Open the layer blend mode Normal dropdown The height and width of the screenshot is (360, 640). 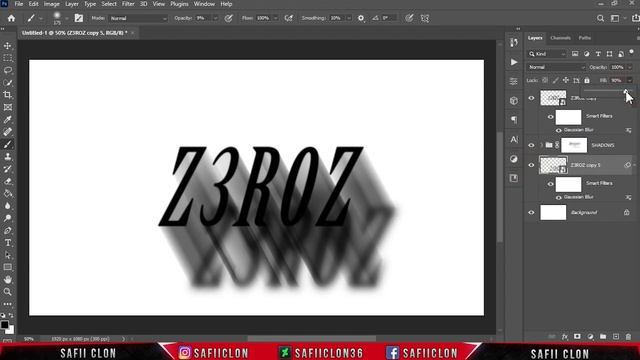(556, 67)
